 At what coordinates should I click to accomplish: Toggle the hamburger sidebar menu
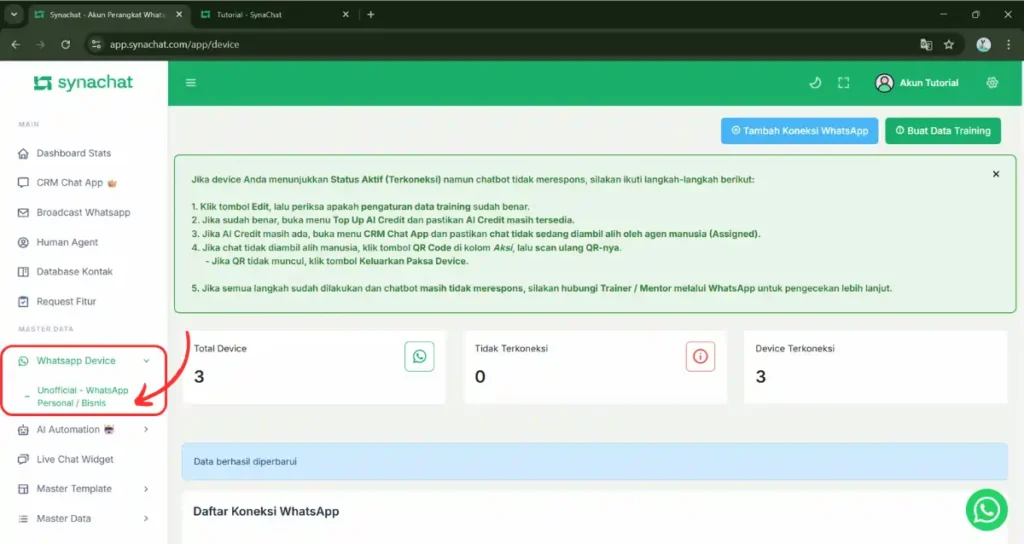[191, 83]
